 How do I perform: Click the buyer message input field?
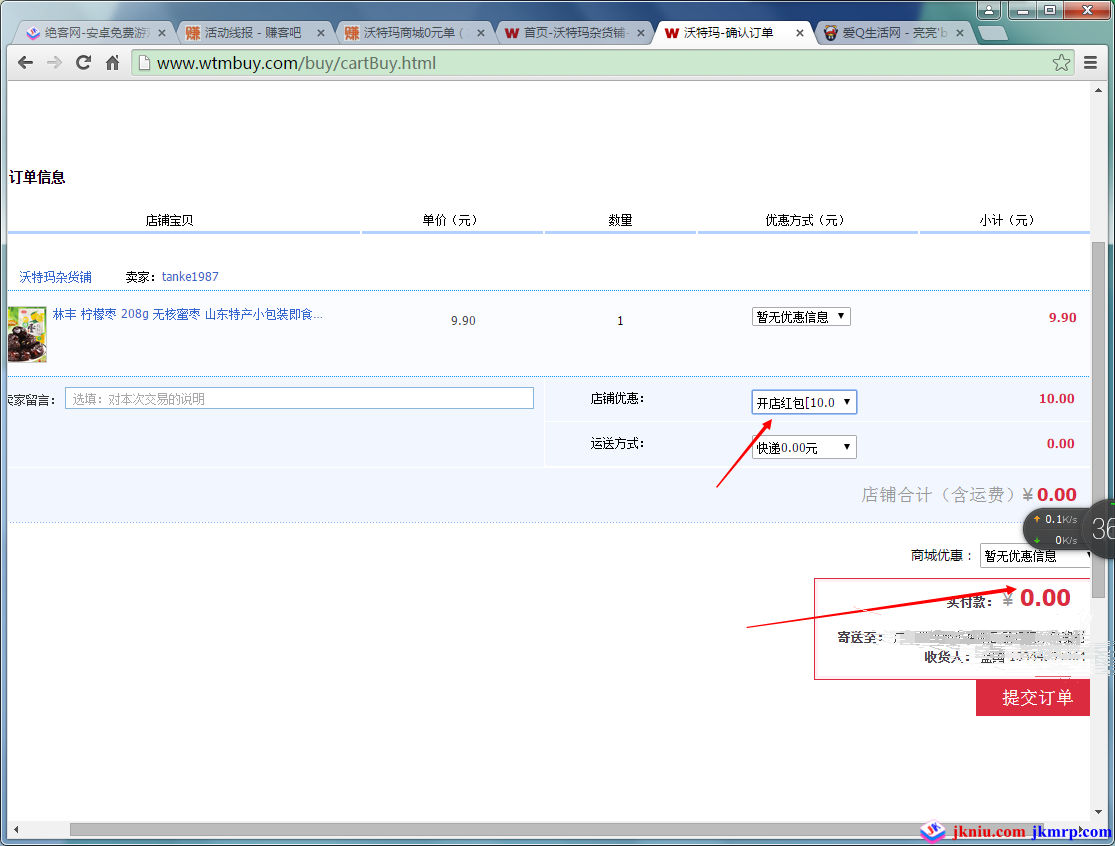point(299,399)
